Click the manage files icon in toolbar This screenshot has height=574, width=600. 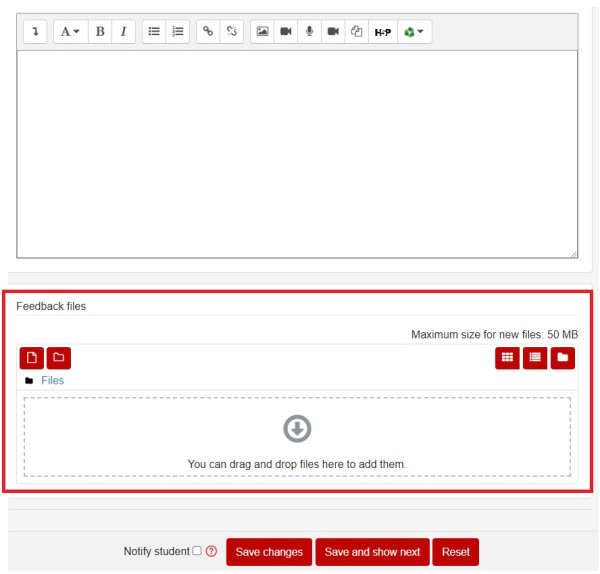coord(356,32)
